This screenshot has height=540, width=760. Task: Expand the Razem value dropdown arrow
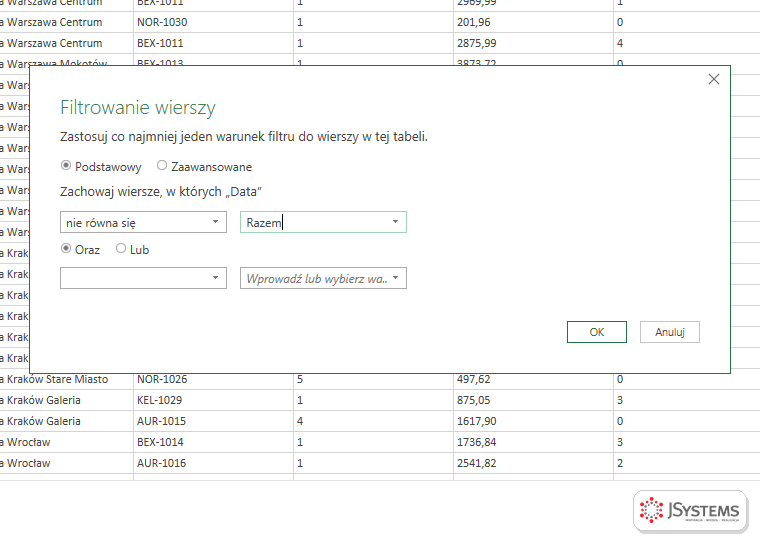tap(396, 222)
